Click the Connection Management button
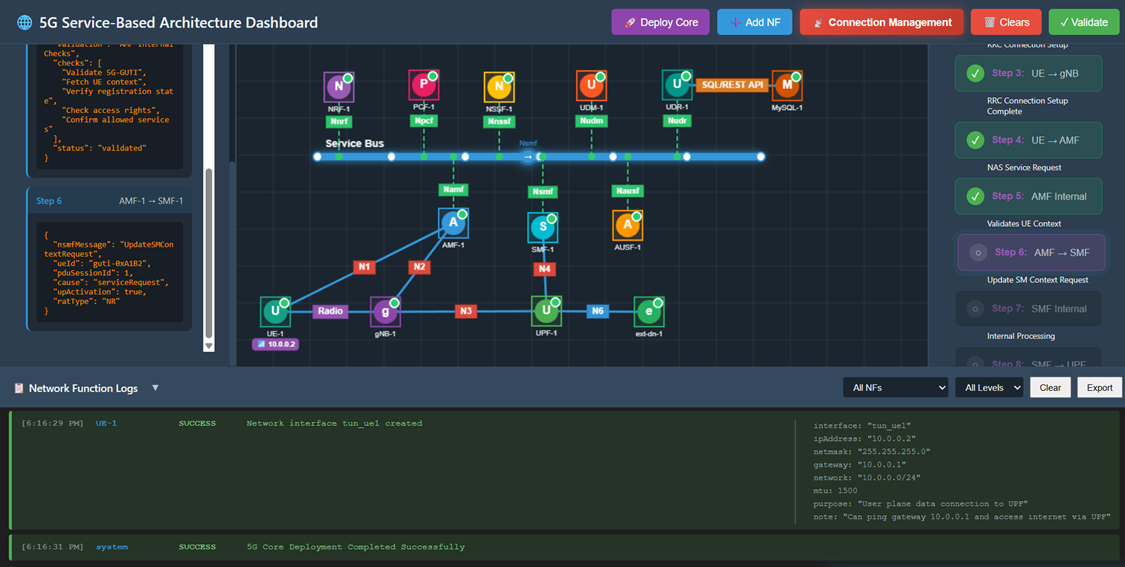Screen dimensions: 1125x567 click(x=881, y=22)
